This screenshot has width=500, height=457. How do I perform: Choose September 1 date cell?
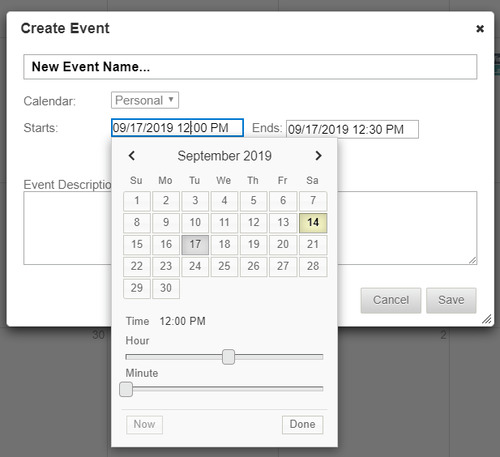(x=137, y=201)
